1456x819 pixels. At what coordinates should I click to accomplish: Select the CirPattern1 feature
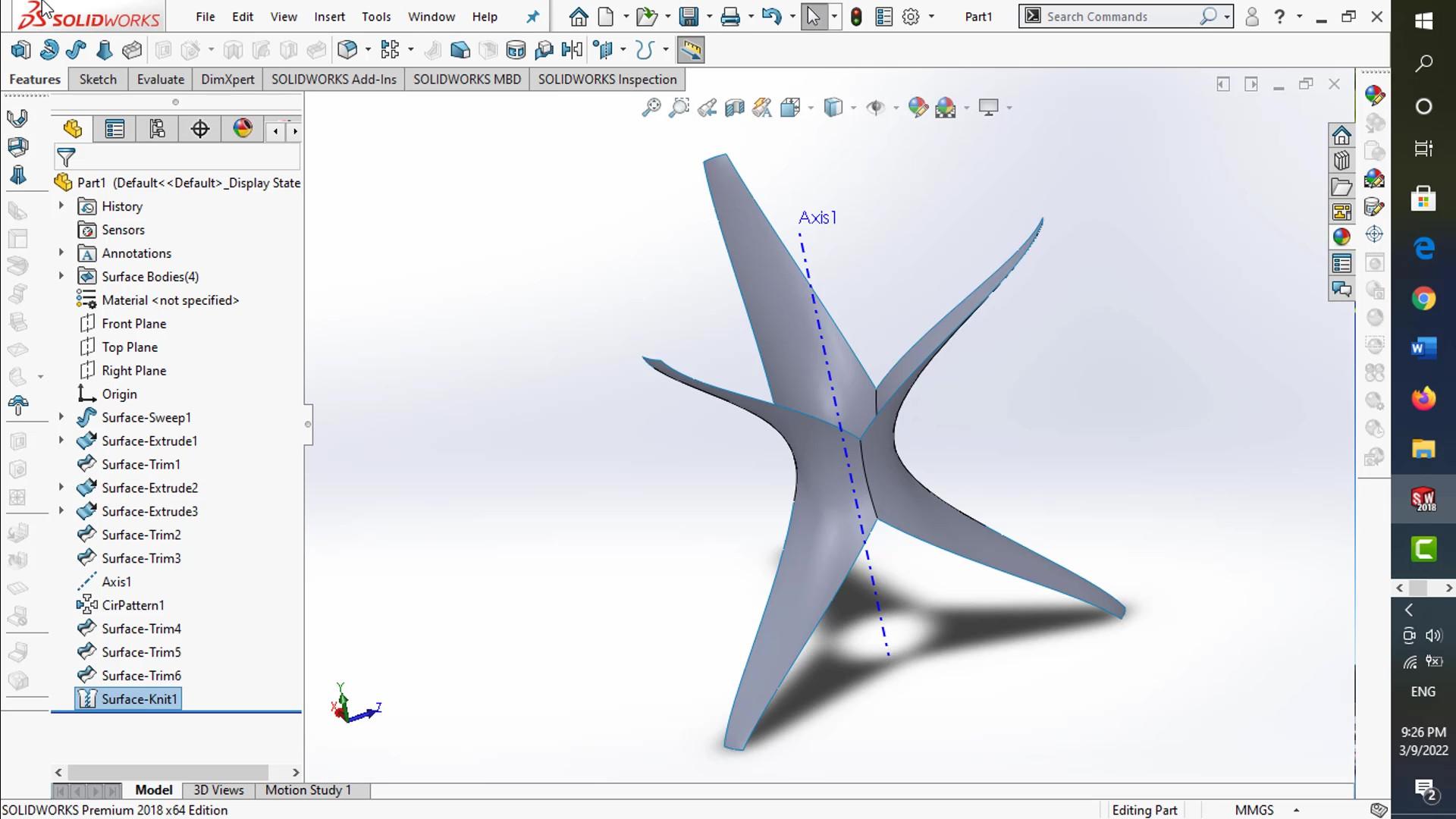point(133,605)
